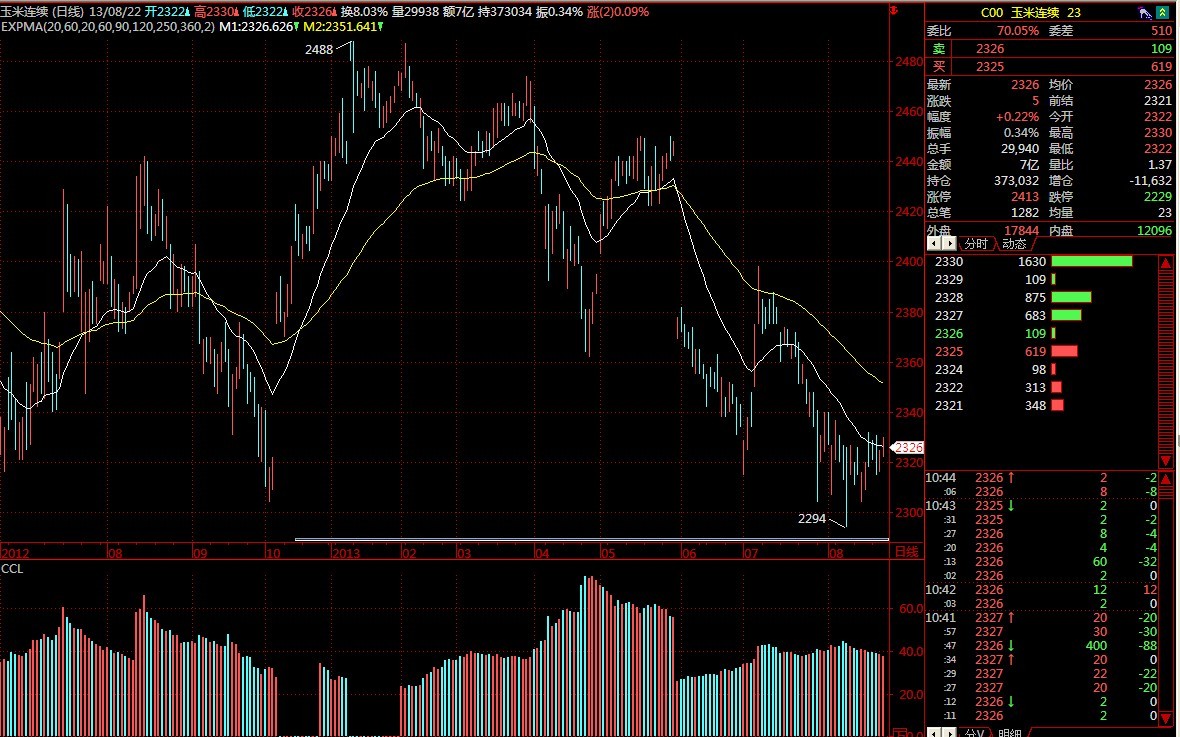Click the 2326 current price marker on axis
This screenshot has width=1180, height=737.
(908, 447)
